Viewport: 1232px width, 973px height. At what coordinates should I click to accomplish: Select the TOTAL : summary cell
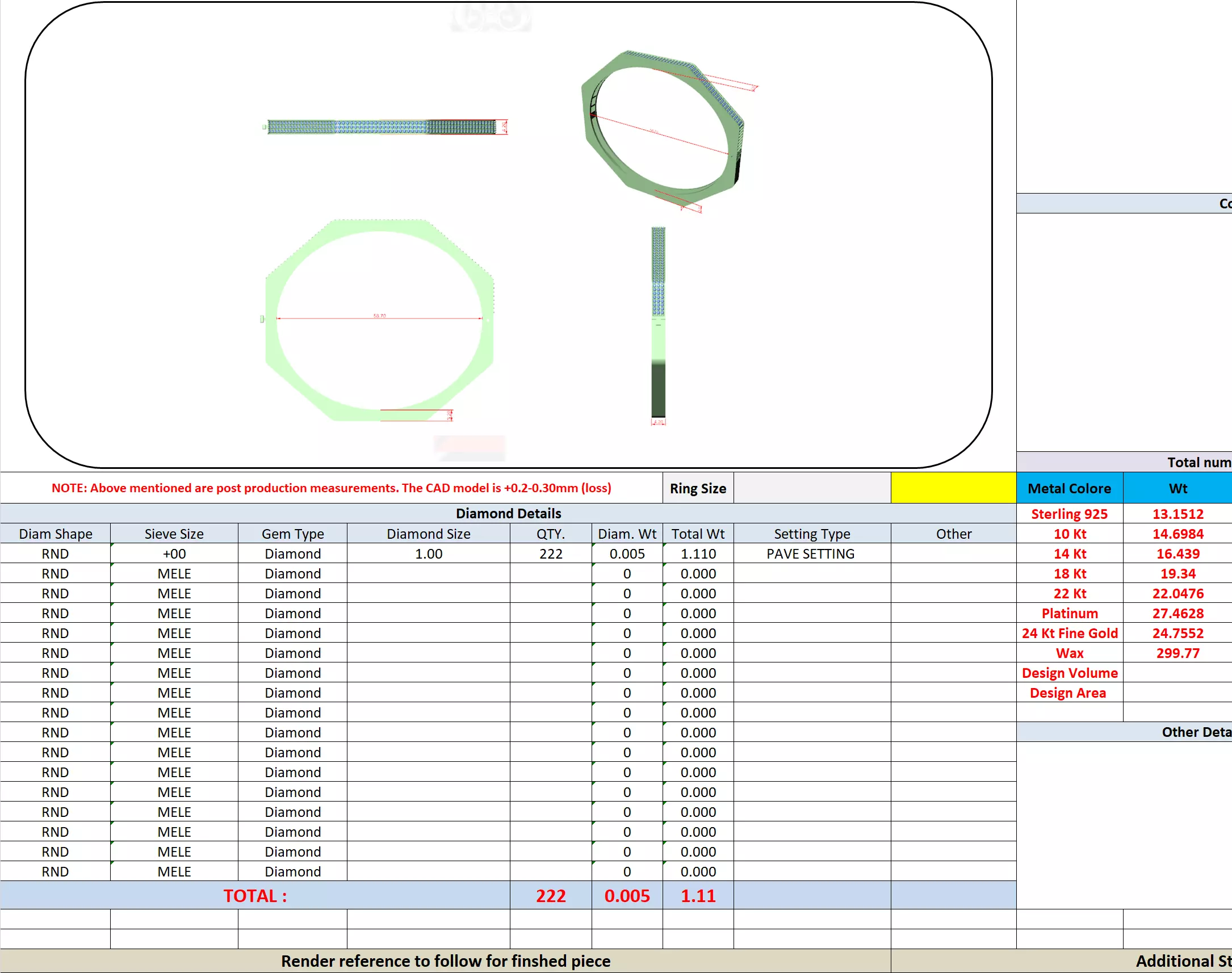click(x=254, y=896)
